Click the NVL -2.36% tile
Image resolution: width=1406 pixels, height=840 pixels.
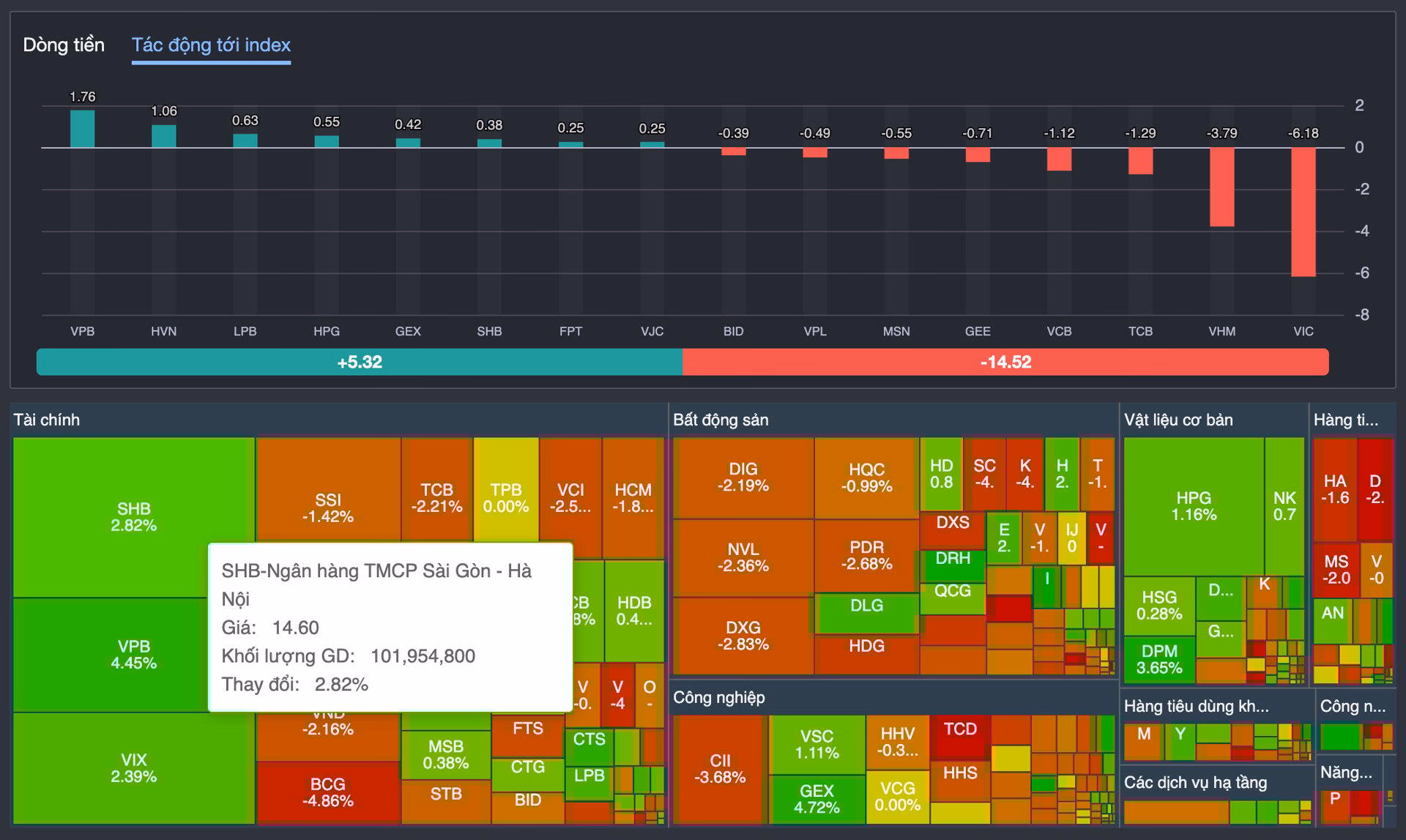click(743, 557)
